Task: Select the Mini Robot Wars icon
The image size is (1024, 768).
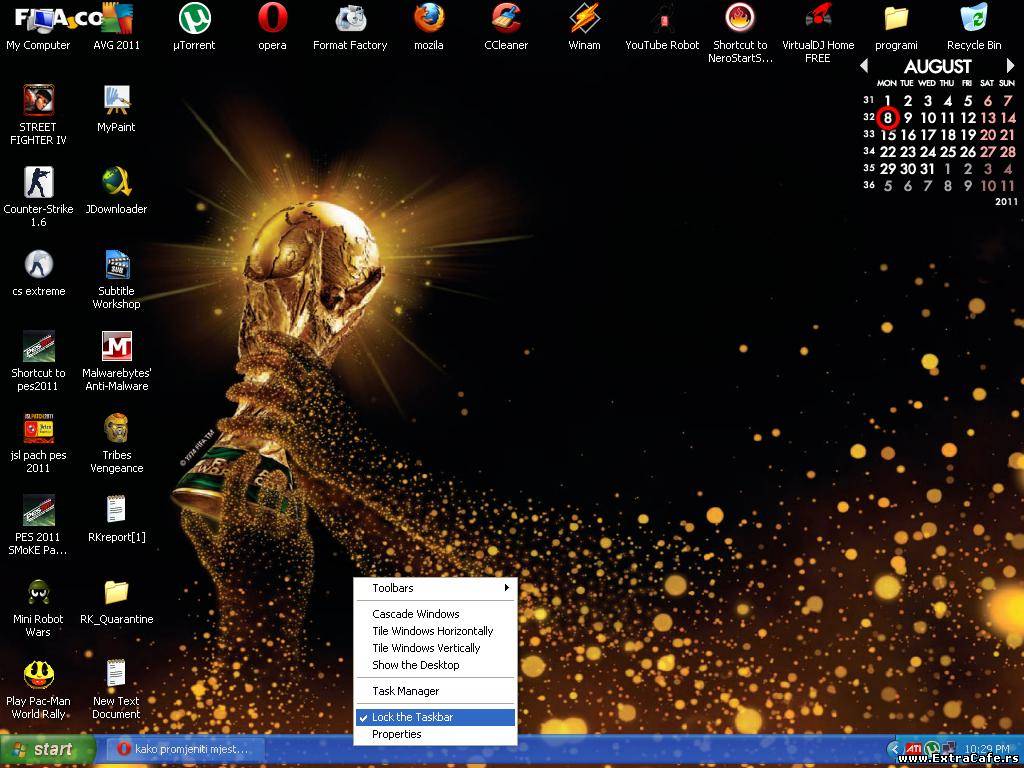Action: (38, 607)
